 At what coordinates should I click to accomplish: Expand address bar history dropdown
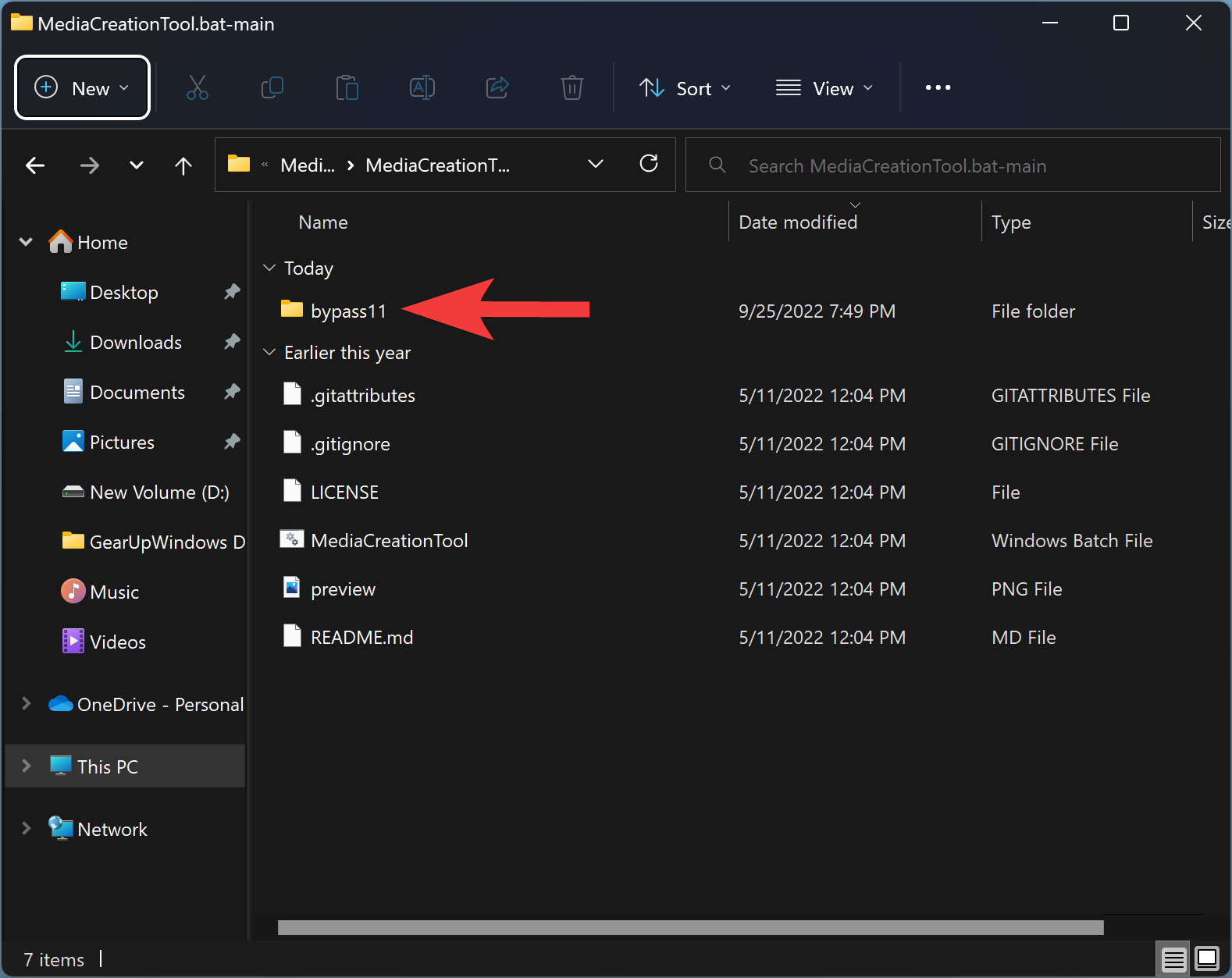pyautogui.click(x=596, y=164)
